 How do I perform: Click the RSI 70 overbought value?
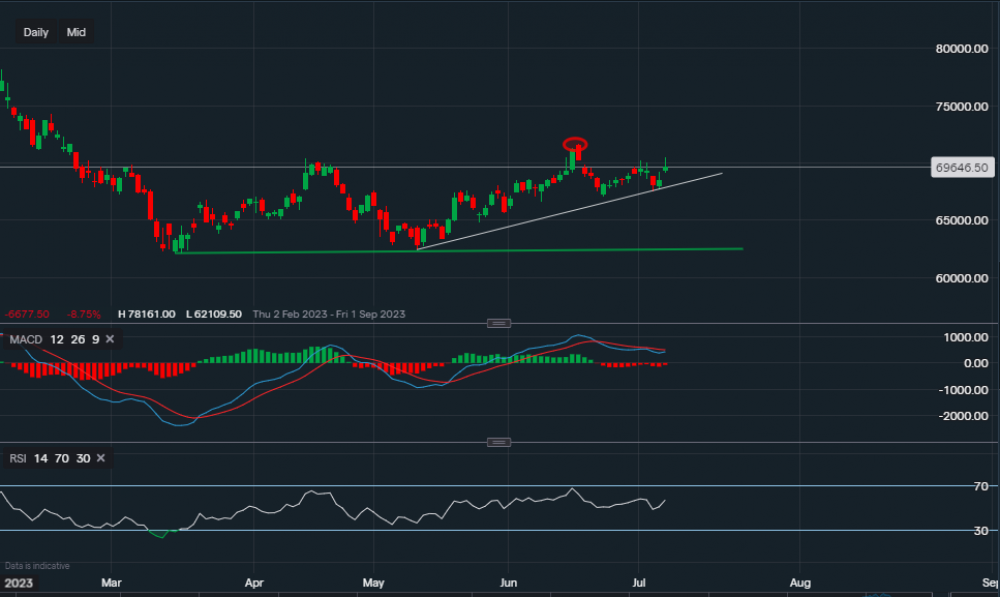point(60,458)
